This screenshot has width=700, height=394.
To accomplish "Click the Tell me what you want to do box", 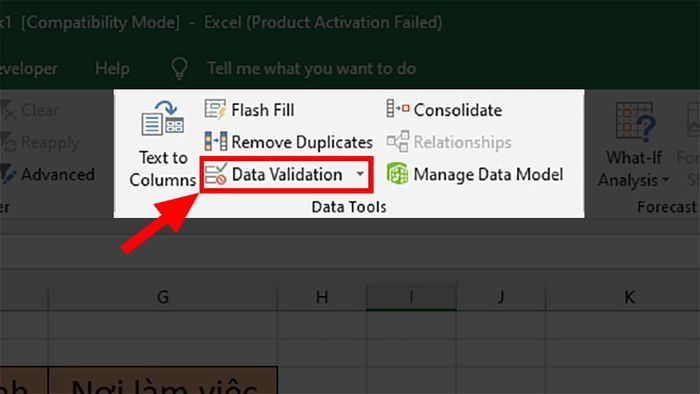I will [311, 69].
